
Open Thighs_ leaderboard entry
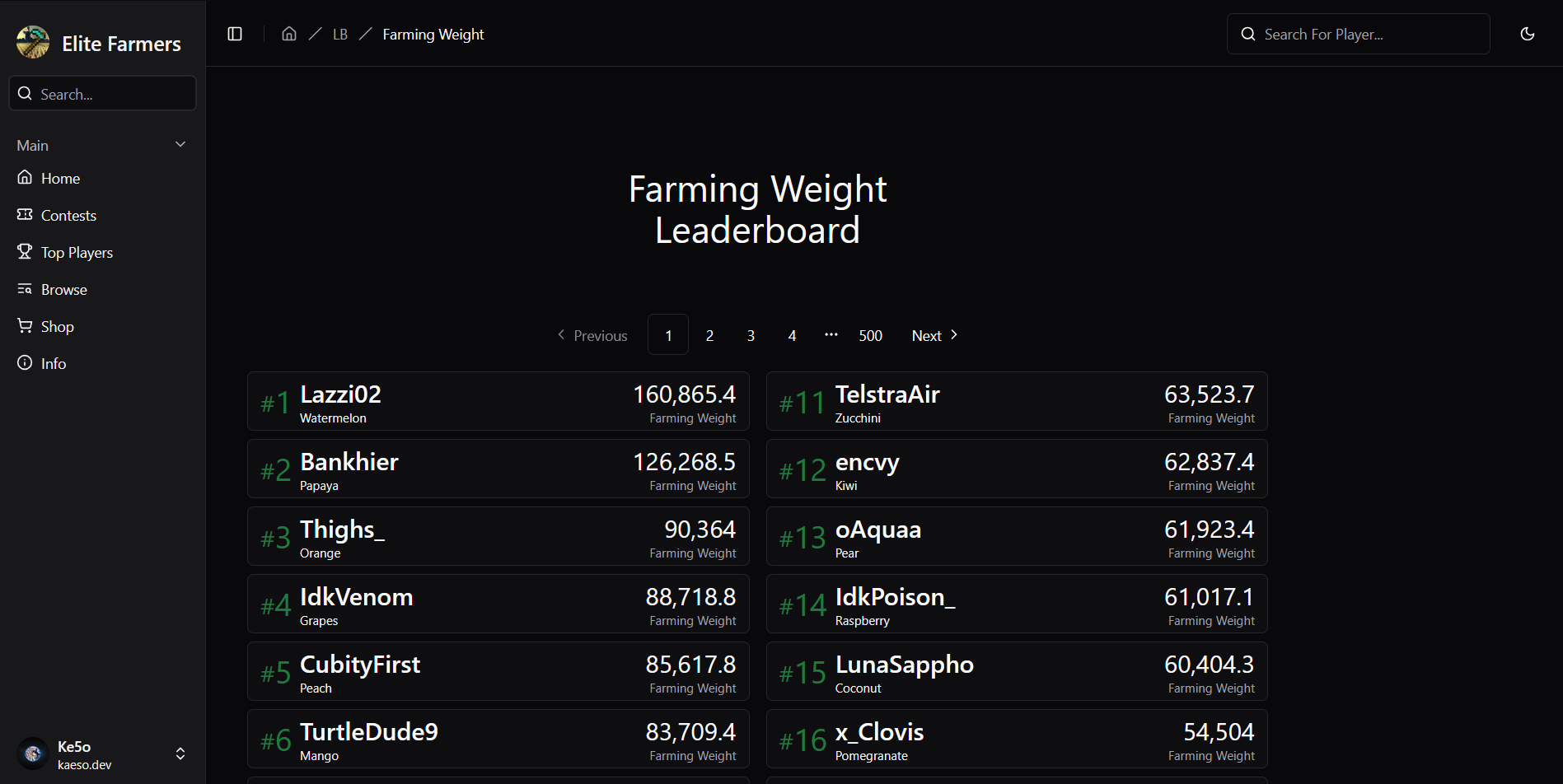[498, 536]
